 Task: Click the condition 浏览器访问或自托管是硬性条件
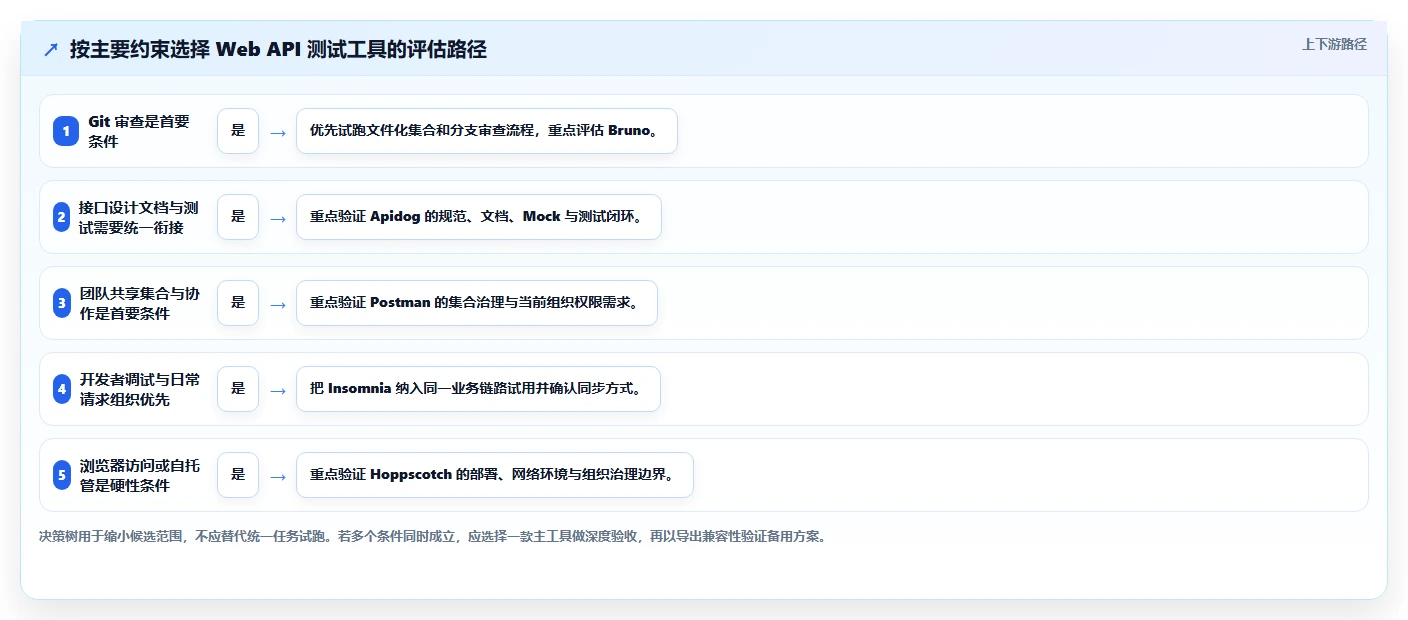(x=139, y=475)
